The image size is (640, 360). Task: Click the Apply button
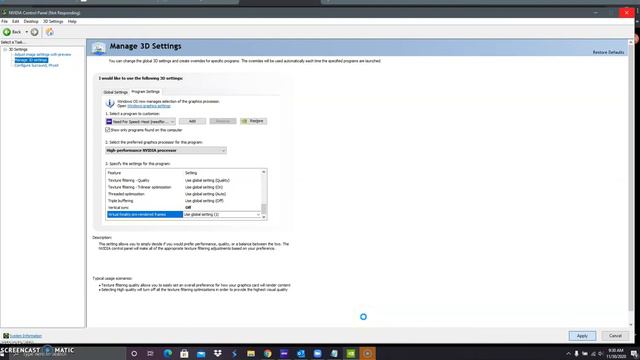[582, 336]
